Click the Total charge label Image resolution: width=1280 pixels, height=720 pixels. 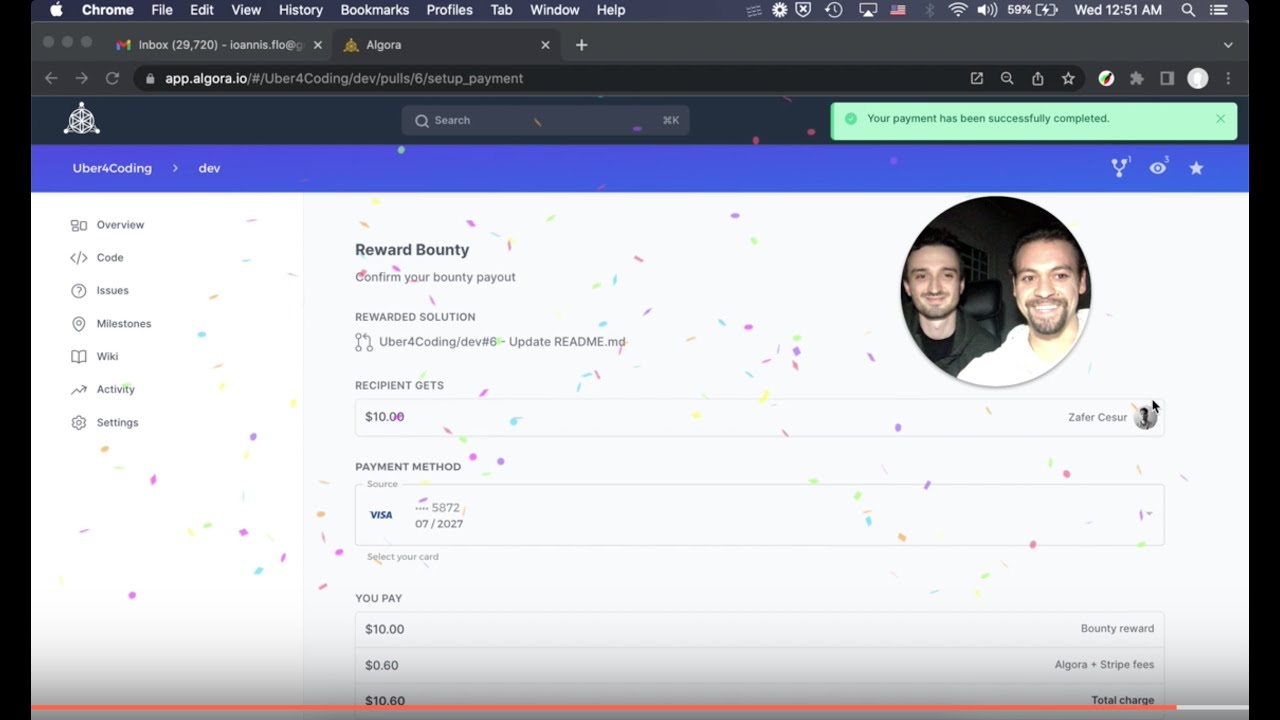1122,700
